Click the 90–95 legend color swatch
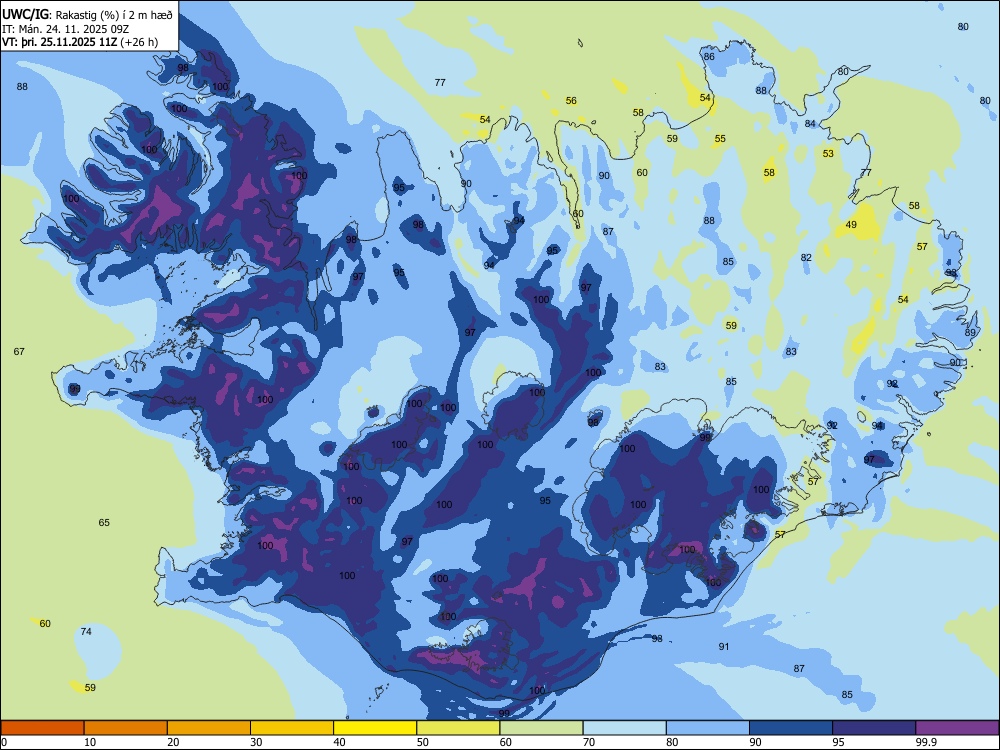This screenshot has width=1000, height=750. pos(791,728)
